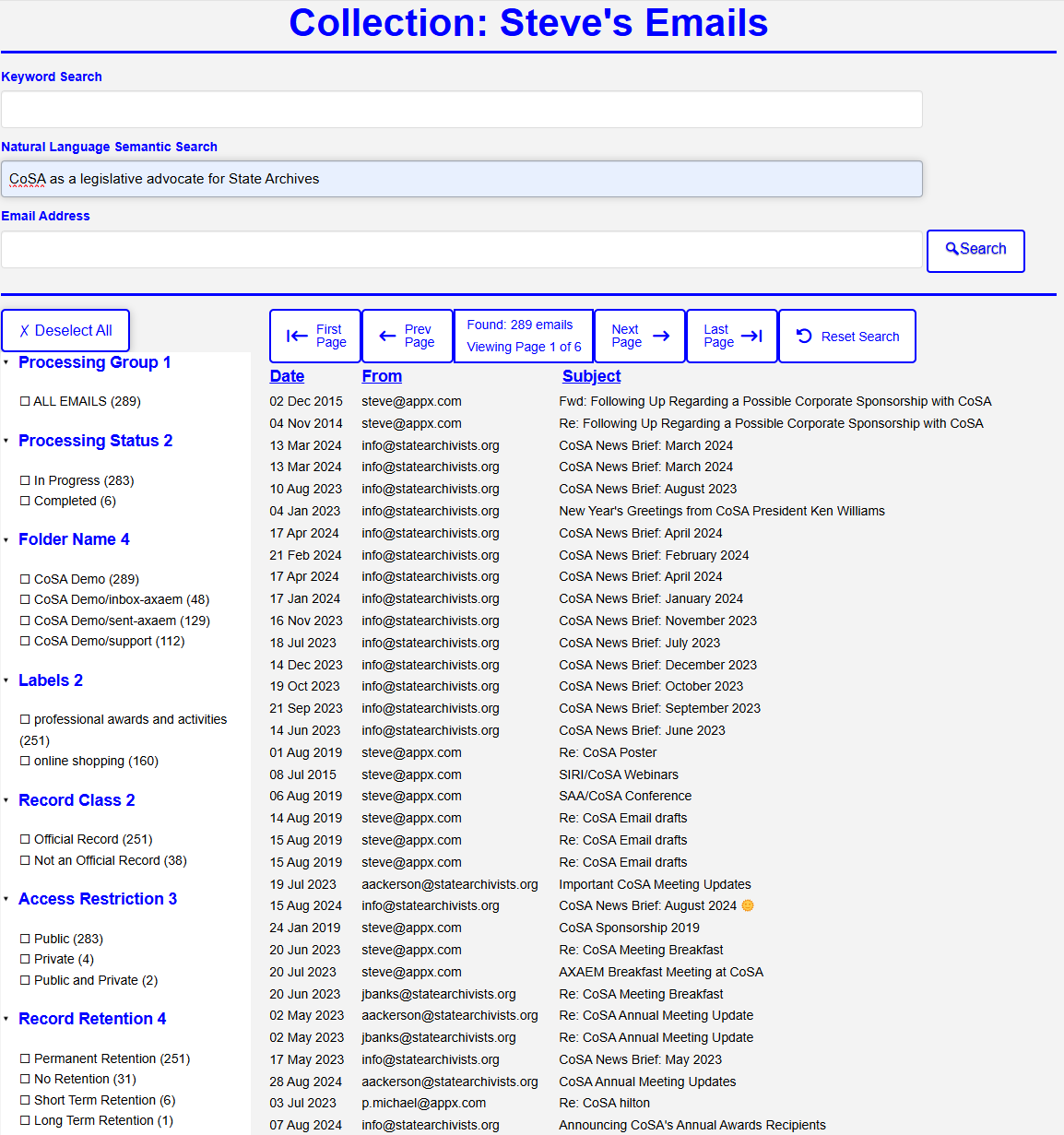1064x1135 pixels.
Task: Jump to the Last Page of results
Action: pyautogui.click(x=732, y=336)
